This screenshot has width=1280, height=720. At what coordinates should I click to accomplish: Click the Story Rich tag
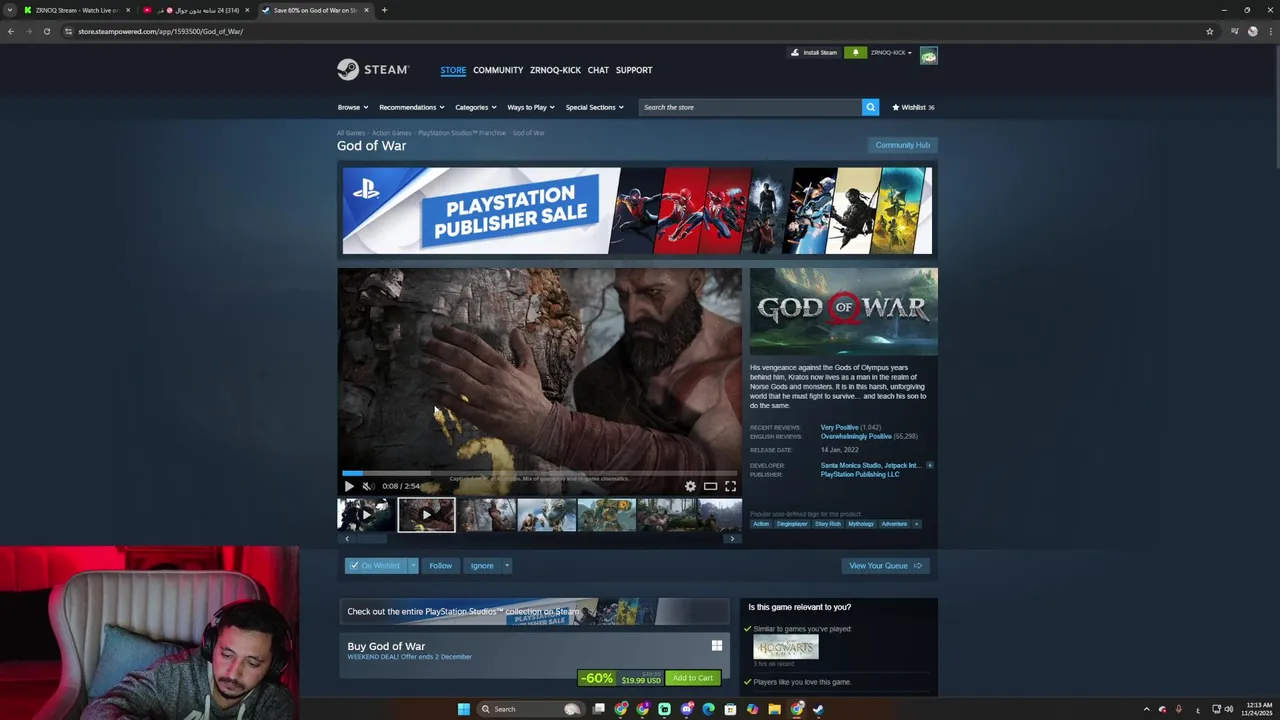(x=828, y=524)
